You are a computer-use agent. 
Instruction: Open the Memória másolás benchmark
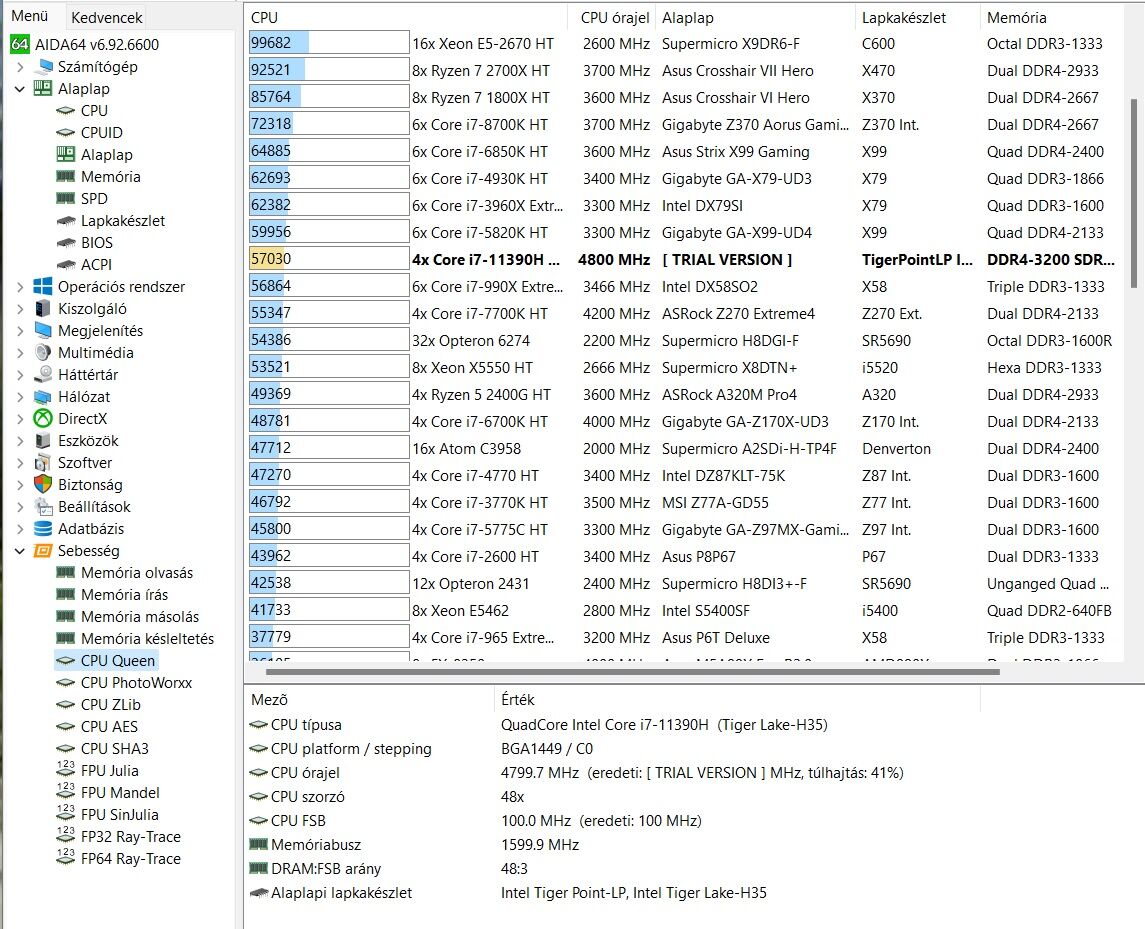coord(139,616)
